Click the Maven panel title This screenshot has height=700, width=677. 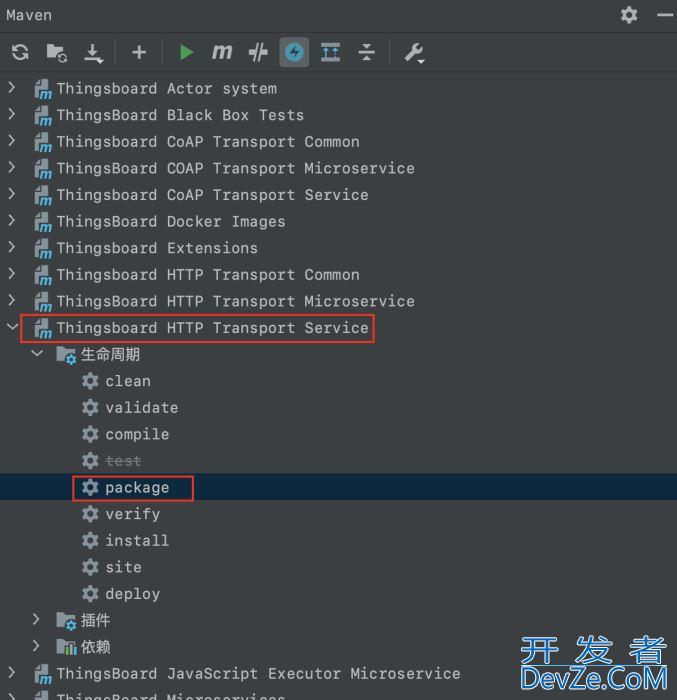tap(29, 15)
